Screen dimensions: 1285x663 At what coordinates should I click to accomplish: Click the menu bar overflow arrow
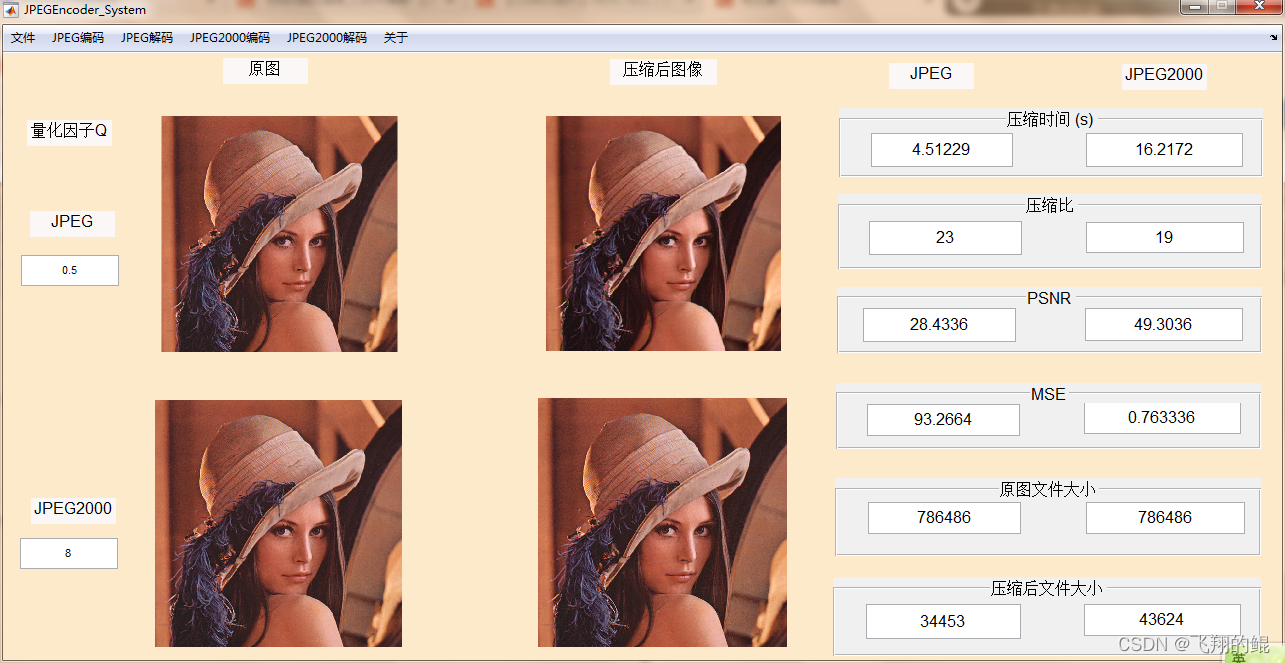pyautogui.click(x=1273, y=37)
